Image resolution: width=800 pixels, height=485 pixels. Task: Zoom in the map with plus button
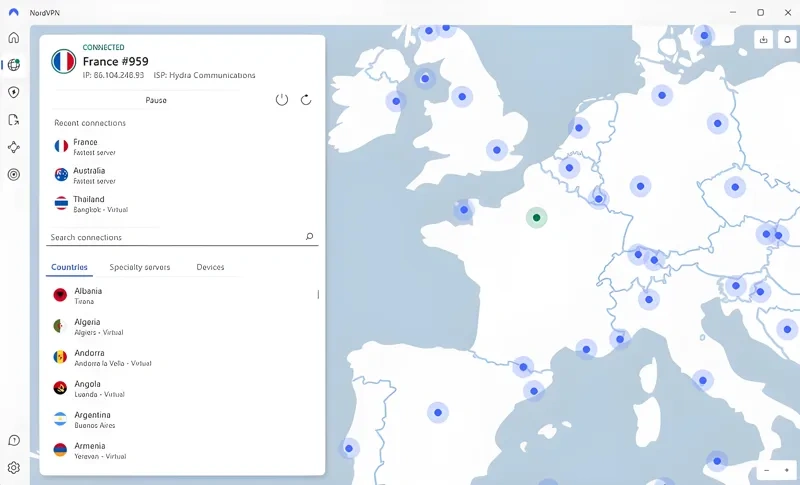[787, 470]
